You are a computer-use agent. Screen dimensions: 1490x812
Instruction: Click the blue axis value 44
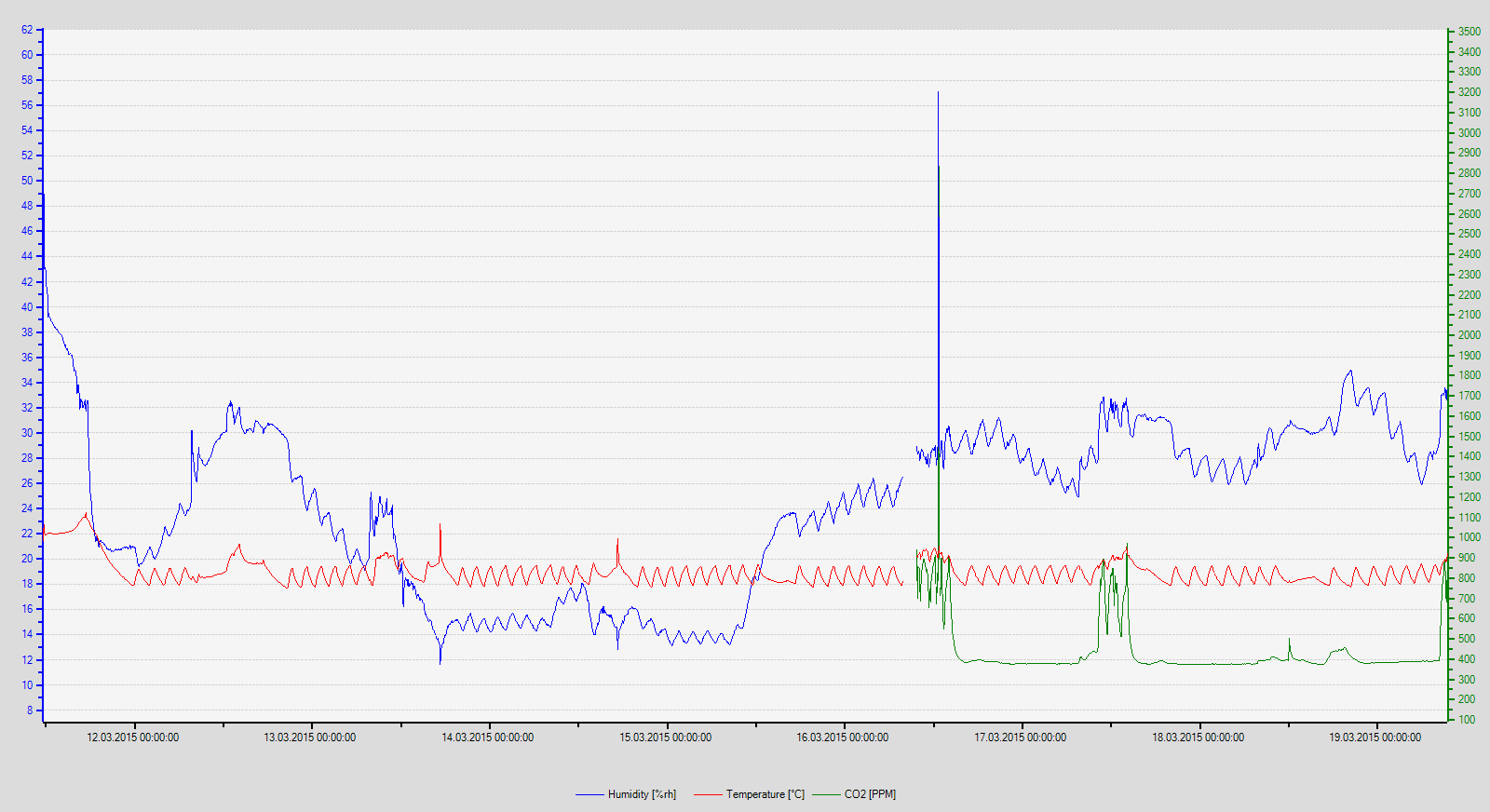click(x=27, y=256)
